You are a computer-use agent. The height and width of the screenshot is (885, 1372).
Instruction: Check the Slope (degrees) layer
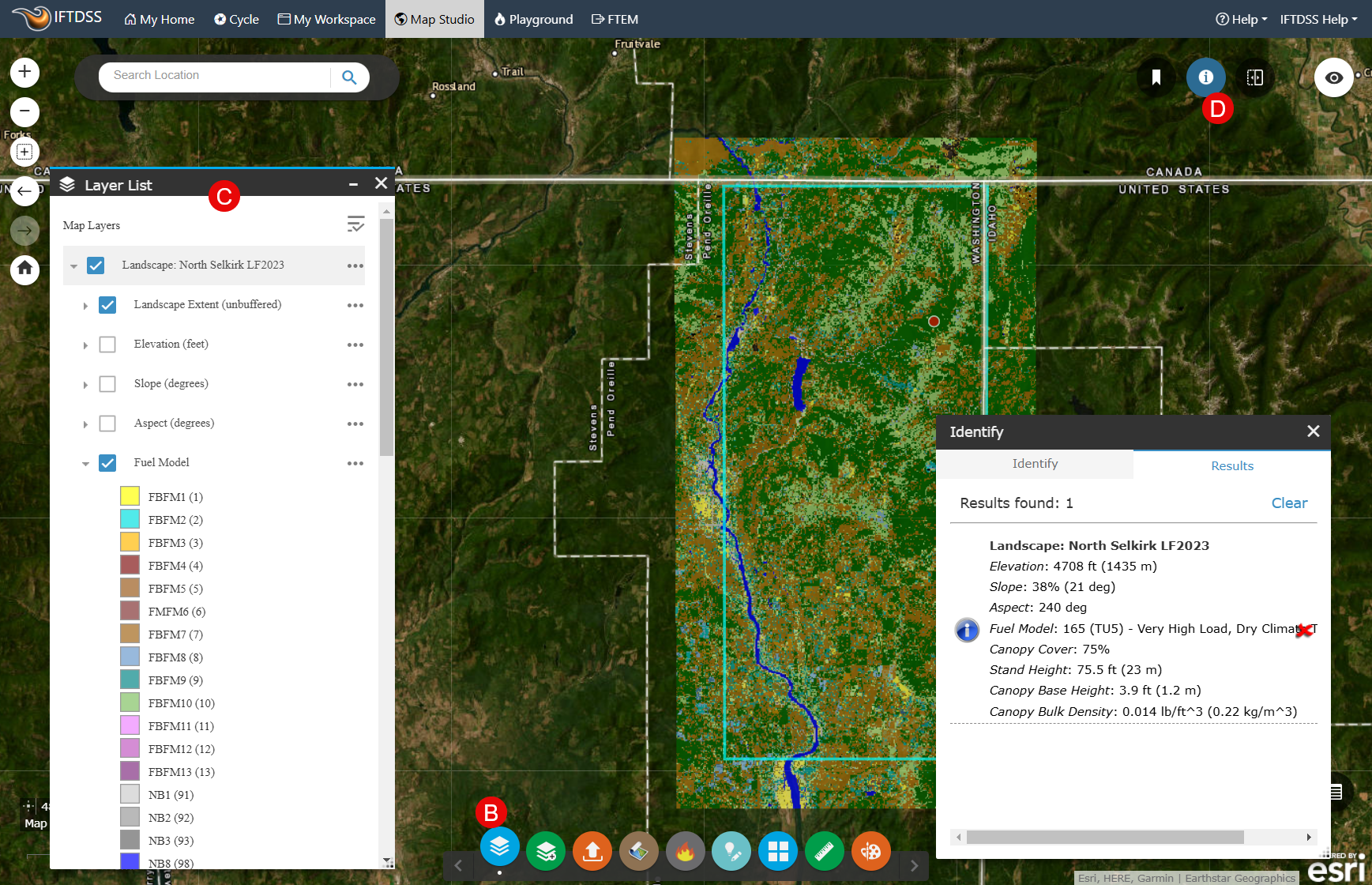click(107, 384)
